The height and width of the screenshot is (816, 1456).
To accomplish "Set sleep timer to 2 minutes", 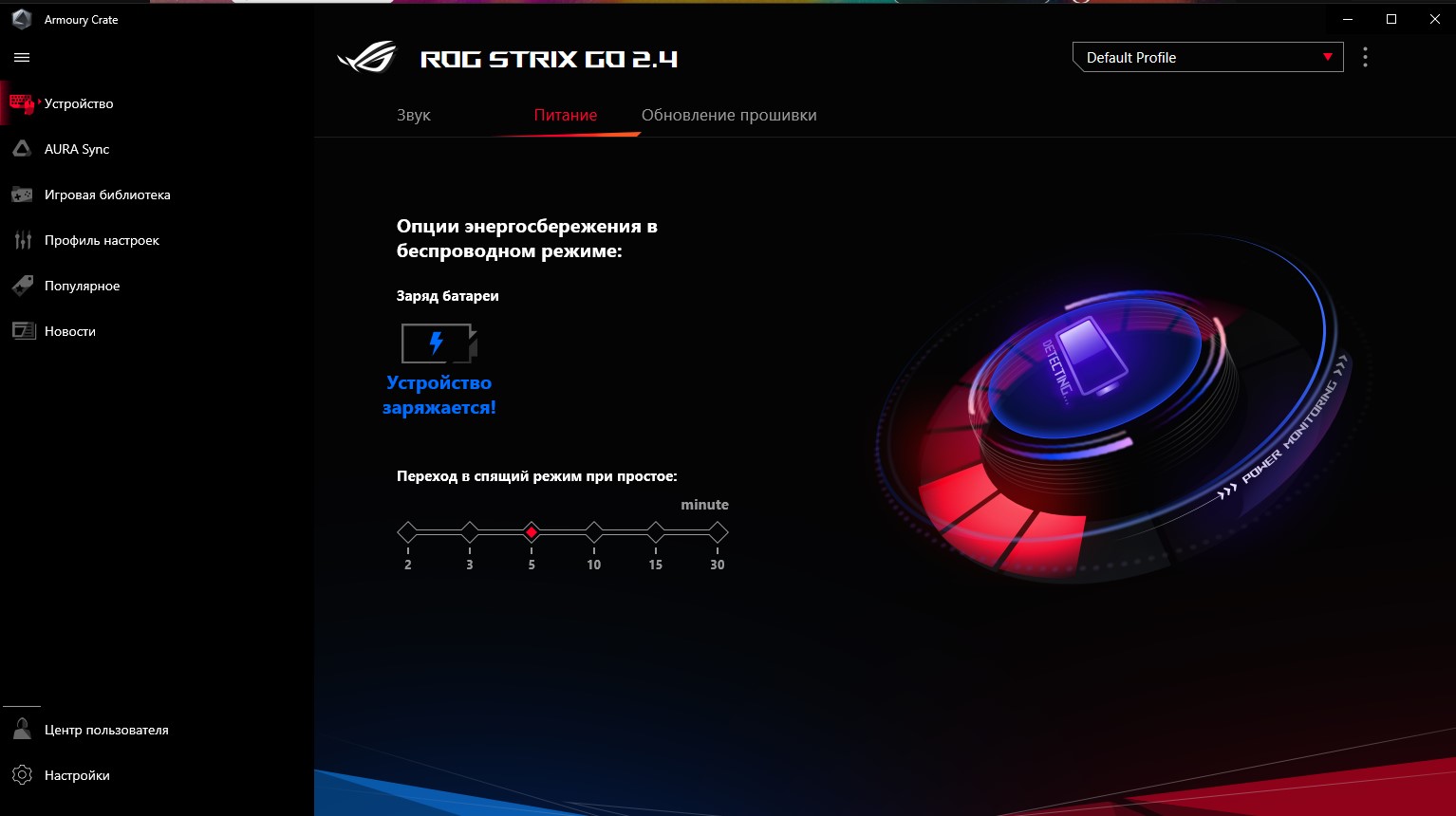I will pos(407,531).
